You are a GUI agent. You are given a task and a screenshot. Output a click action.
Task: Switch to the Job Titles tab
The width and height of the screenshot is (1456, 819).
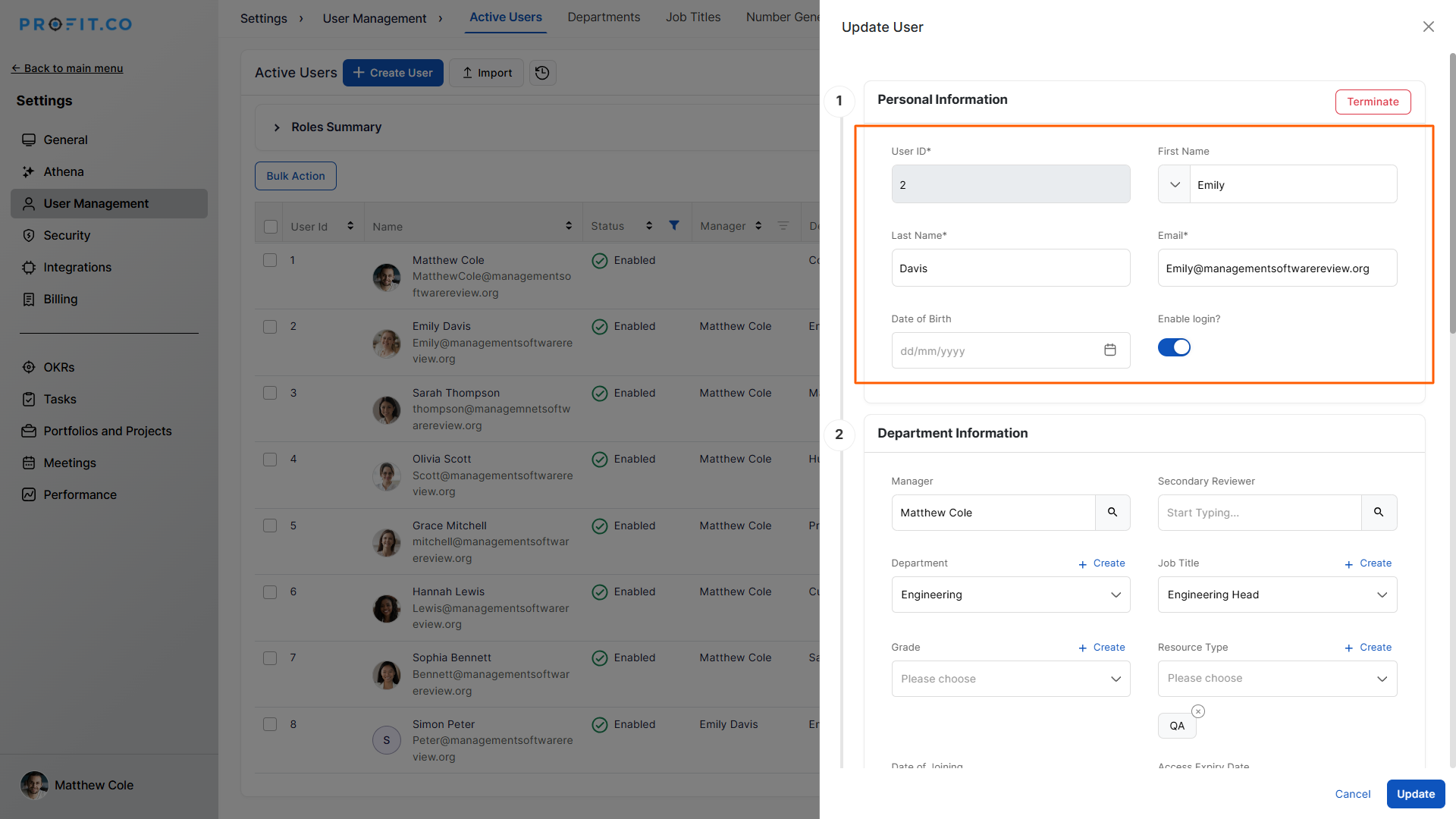(x=692, y=17)
